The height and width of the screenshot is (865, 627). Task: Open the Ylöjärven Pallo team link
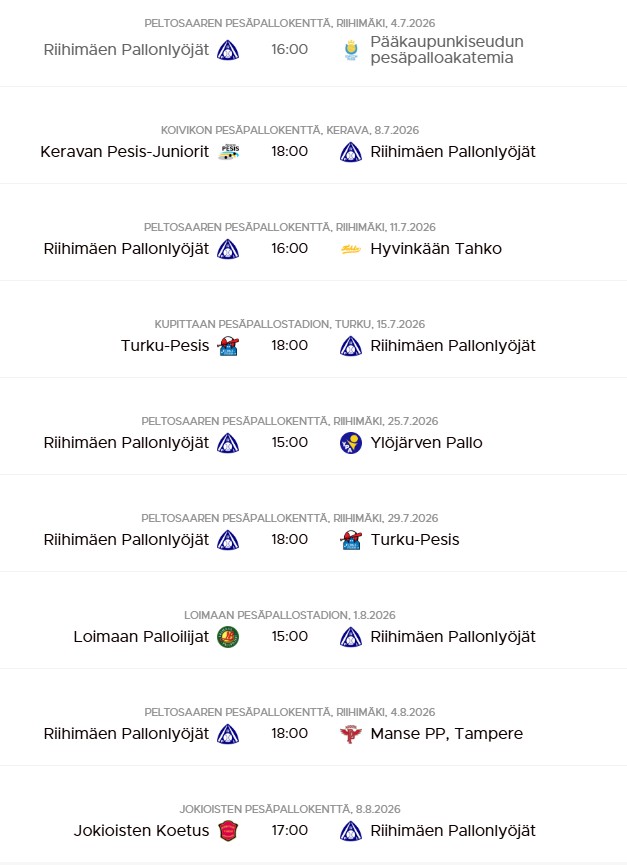pyautogui.click(x=426, y=443)
